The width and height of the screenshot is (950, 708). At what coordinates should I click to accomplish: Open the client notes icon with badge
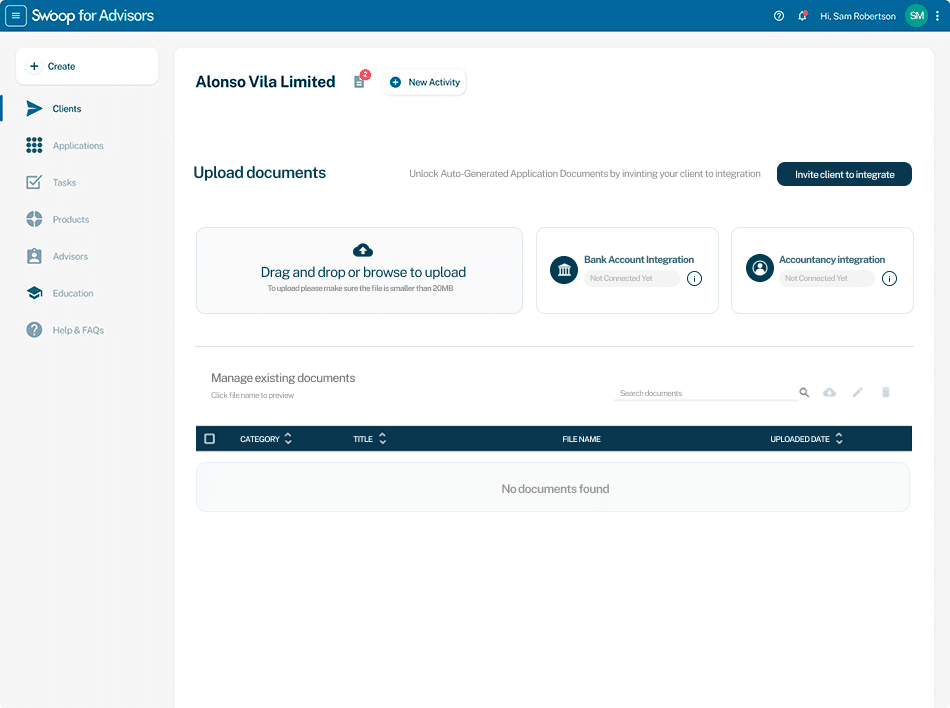point(359,82)
